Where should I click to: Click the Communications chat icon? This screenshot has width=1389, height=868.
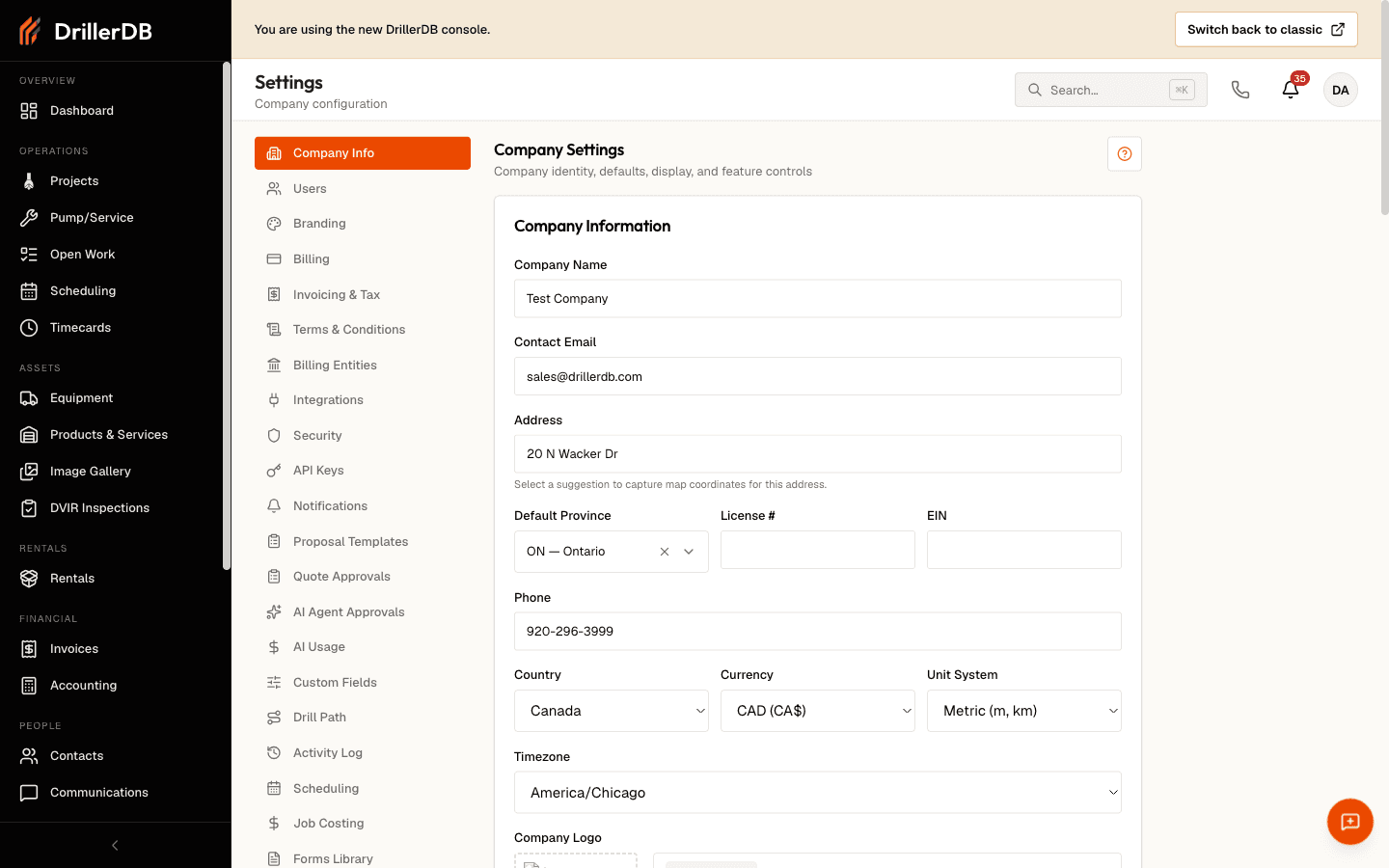[29, 793]
